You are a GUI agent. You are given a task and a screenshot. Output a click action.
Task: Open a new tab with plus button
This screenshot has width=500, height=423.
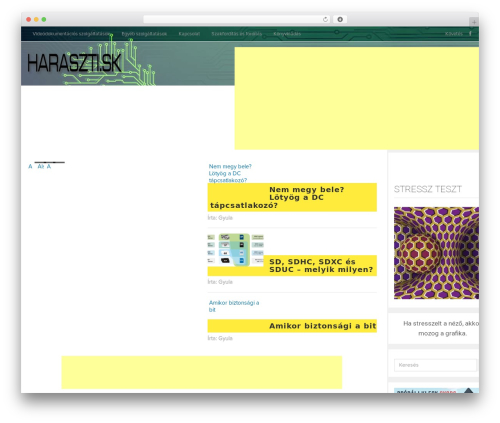(x=474, y=22)
